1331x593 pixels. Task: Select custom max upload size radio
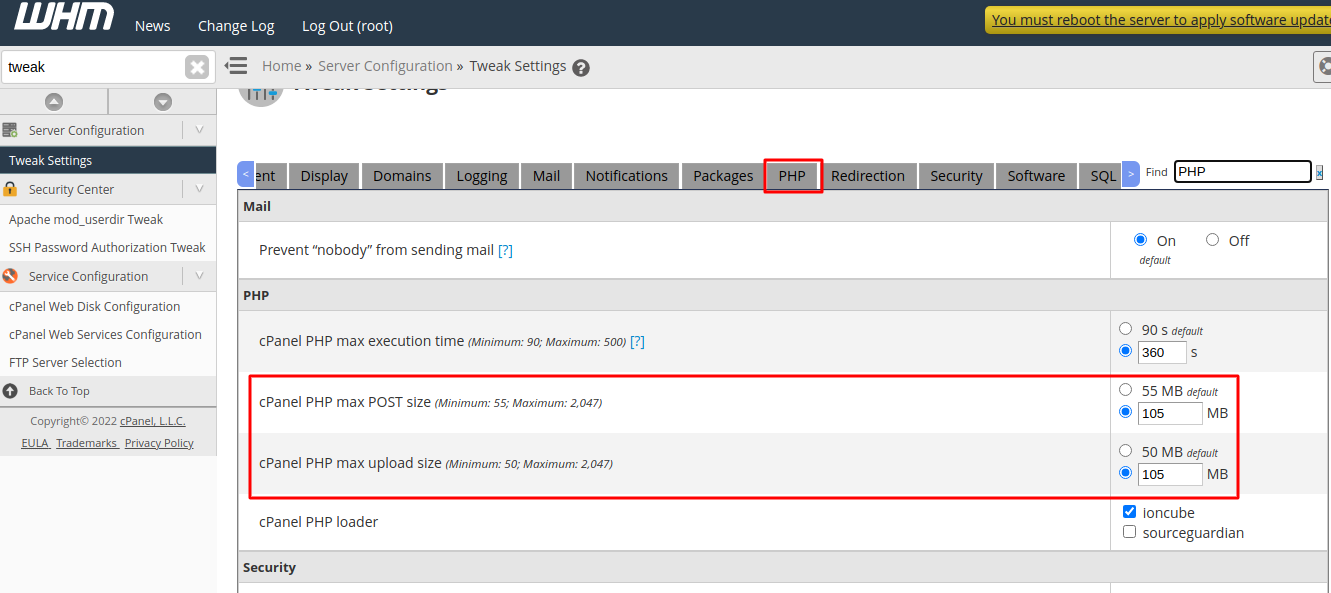point(1126,473)
